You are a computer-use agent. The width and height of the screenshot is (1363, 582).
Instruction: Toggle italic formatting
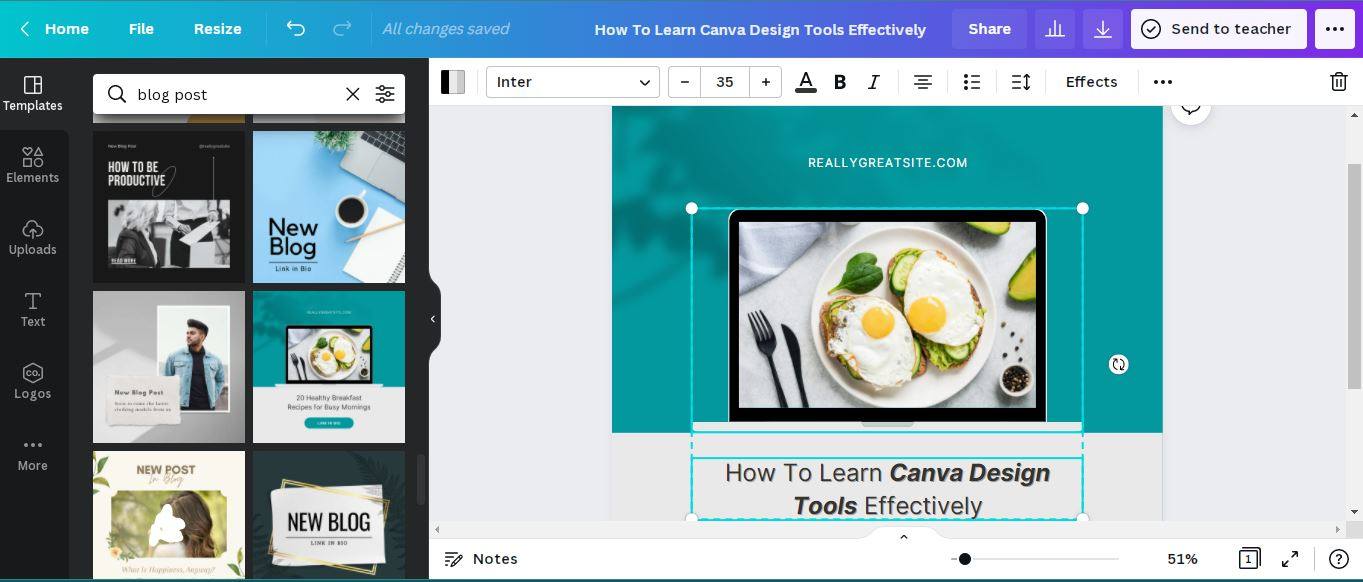pos(873,82)
